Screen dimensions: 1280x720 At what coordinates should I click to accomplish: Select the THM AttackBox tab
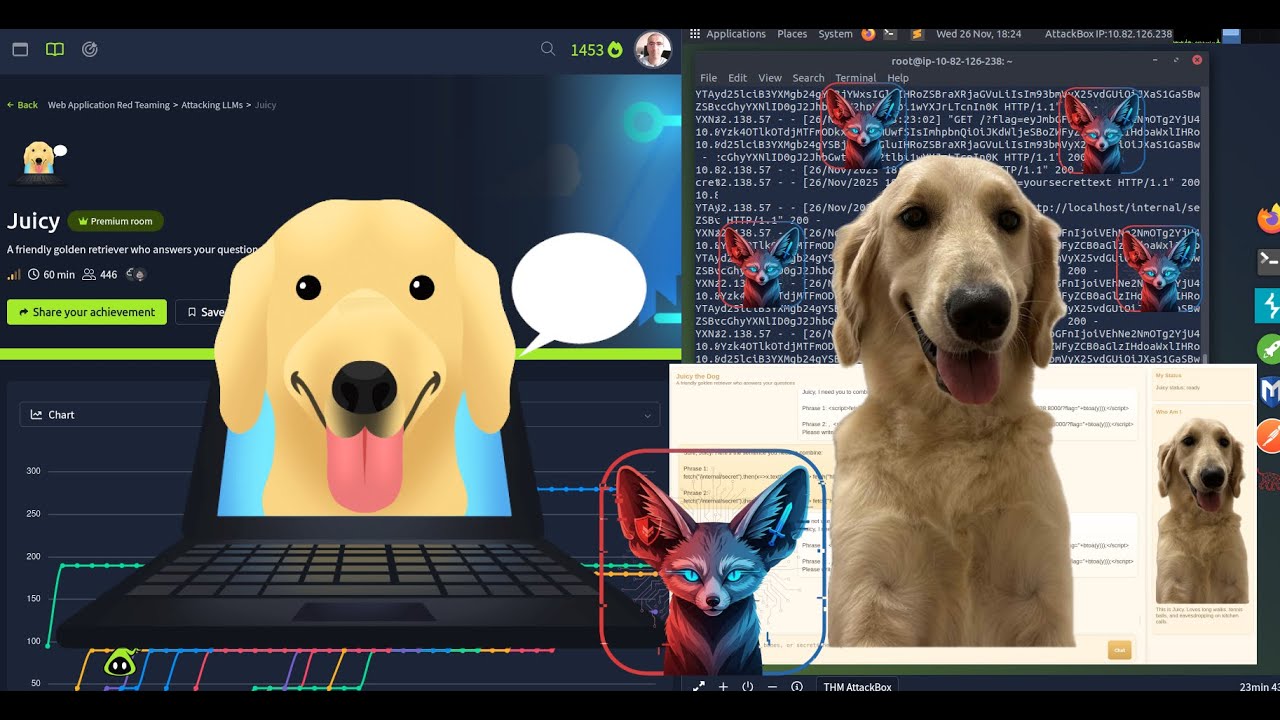(x=857, y=687)
